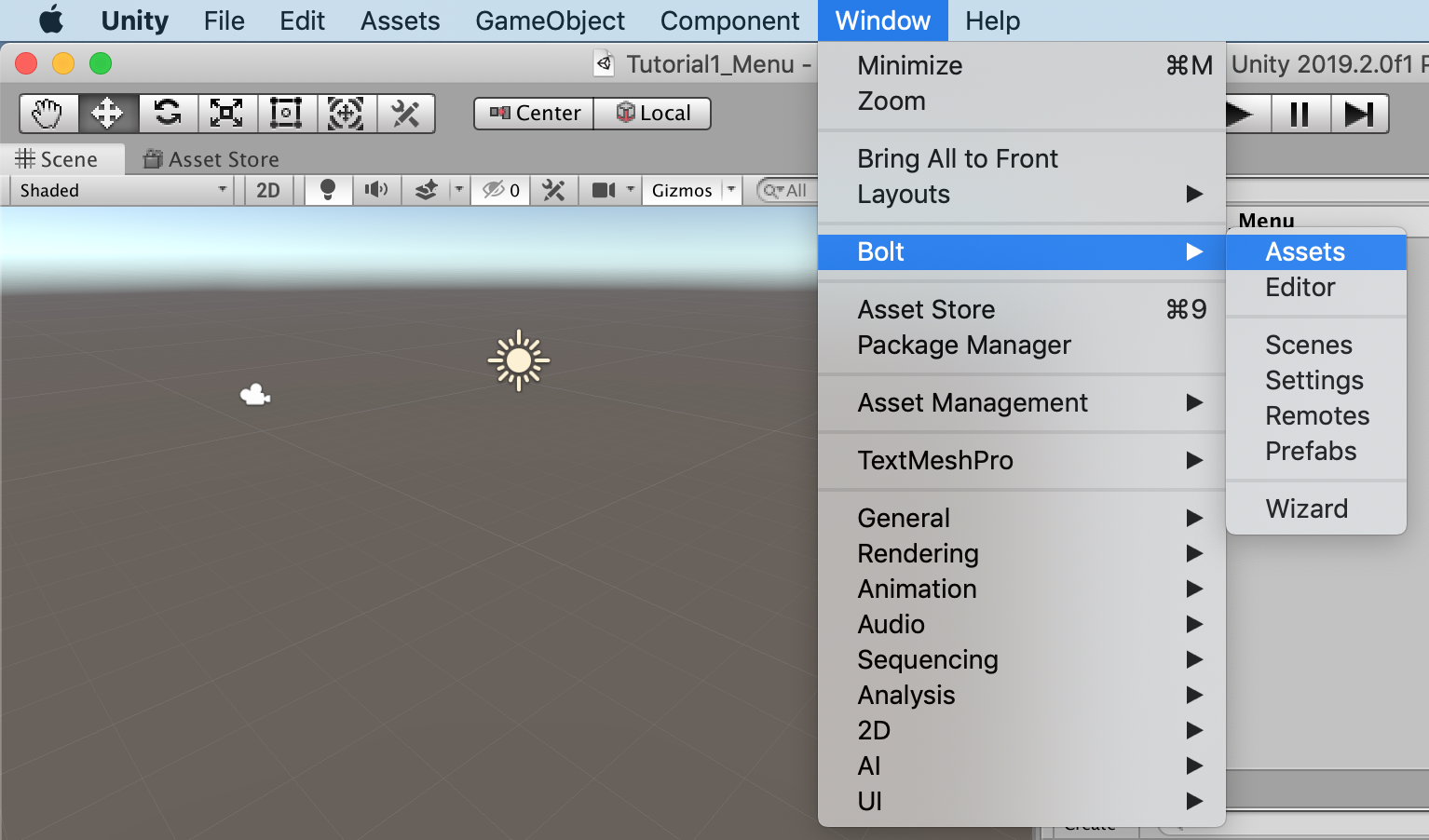Open the Component menu
This screenshot has height=840, width=1429.
(730, 20)
